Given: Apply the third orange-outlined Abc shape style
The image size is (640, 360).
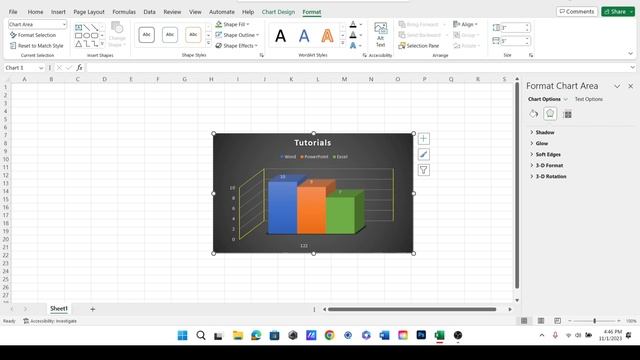Looking at the screenshot, I should pos(193,35).
